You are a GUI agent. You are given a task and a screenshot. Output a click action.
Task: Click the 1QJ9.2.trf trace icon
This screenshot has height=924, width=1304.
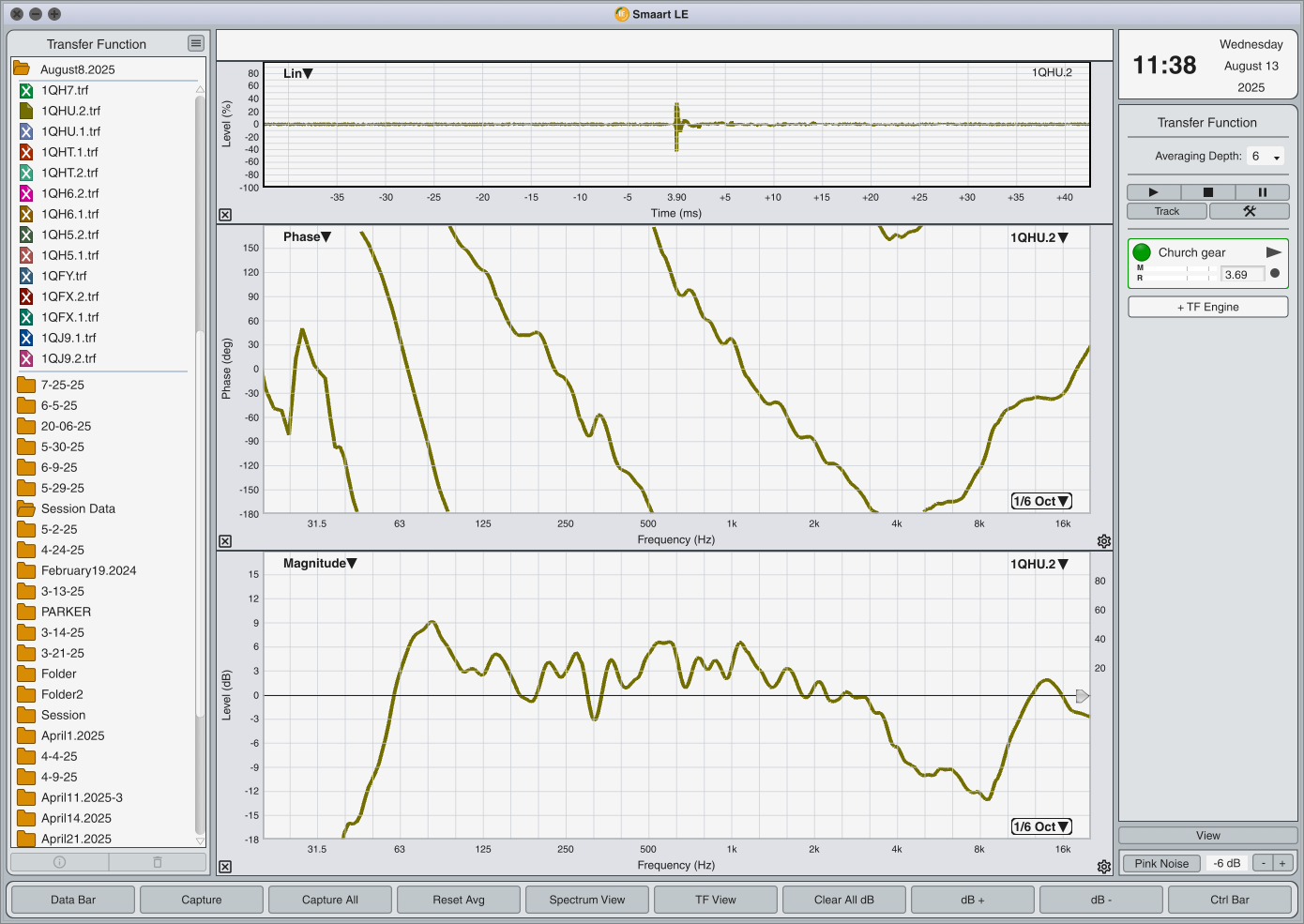[x=26, y=358]
